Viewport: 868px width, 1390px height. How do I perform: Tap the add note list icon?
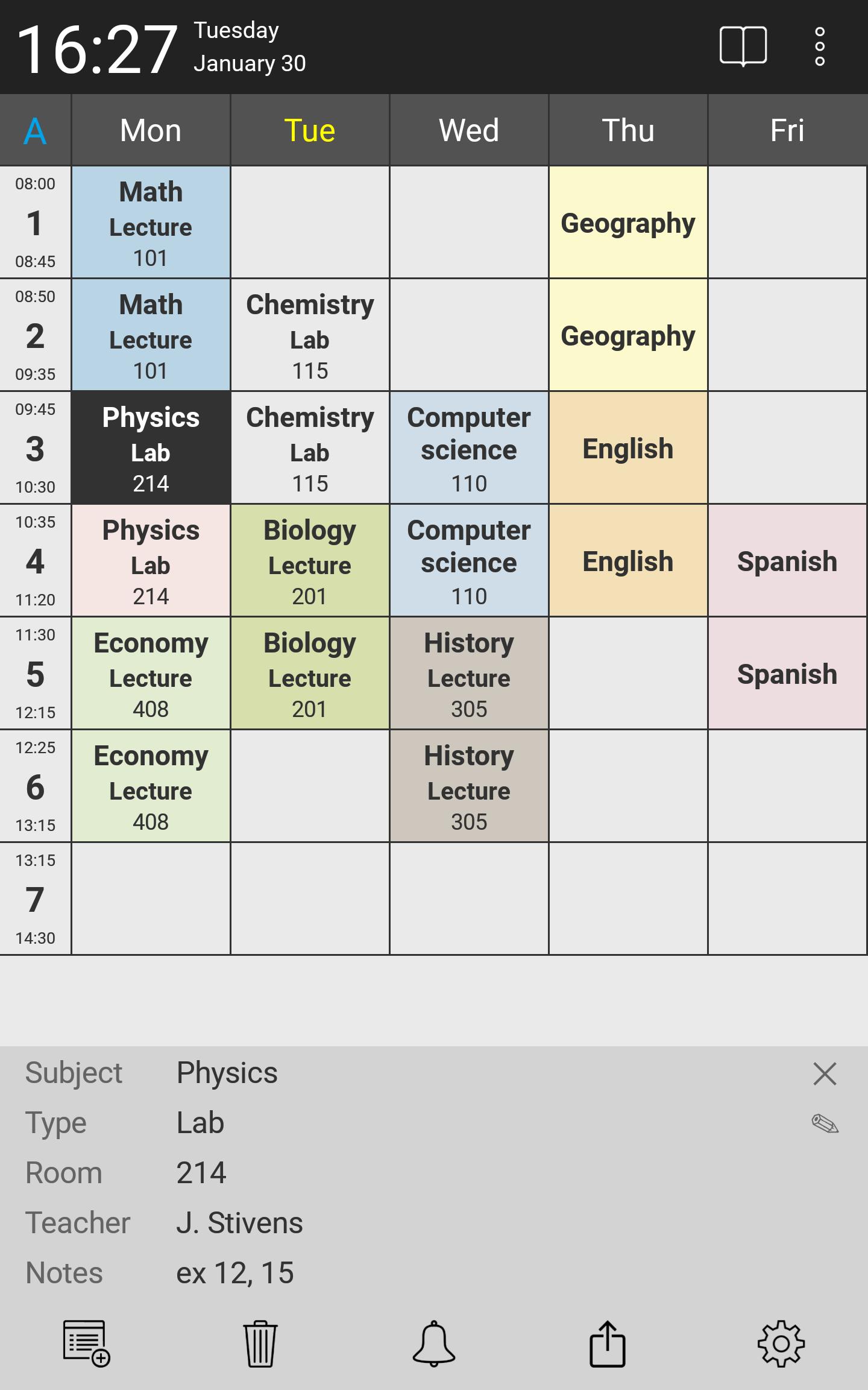tap(87, 1344)
